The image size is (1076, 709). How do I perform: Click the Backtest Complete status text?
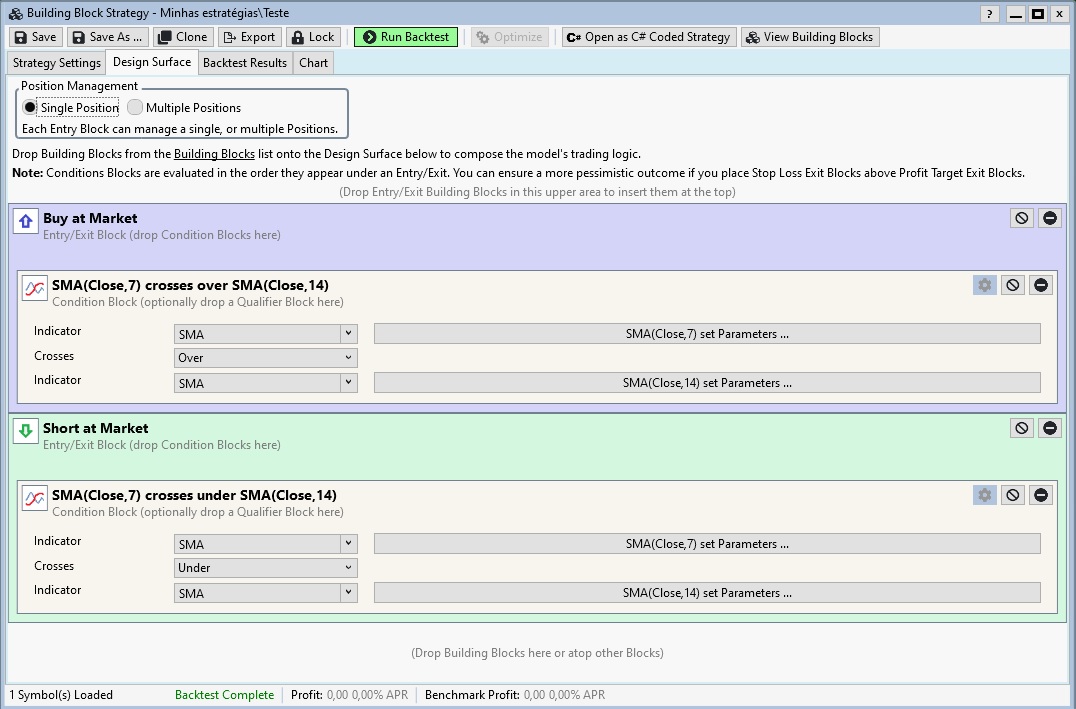(224, 695)
